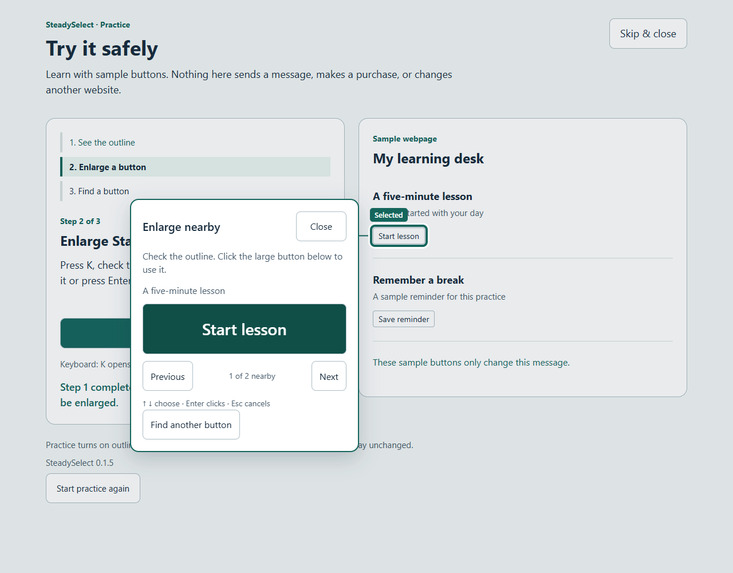Click the Selected badge label
Image resolution: width=733 pixels, height=573 pixels.
click(x=388, y=215)
